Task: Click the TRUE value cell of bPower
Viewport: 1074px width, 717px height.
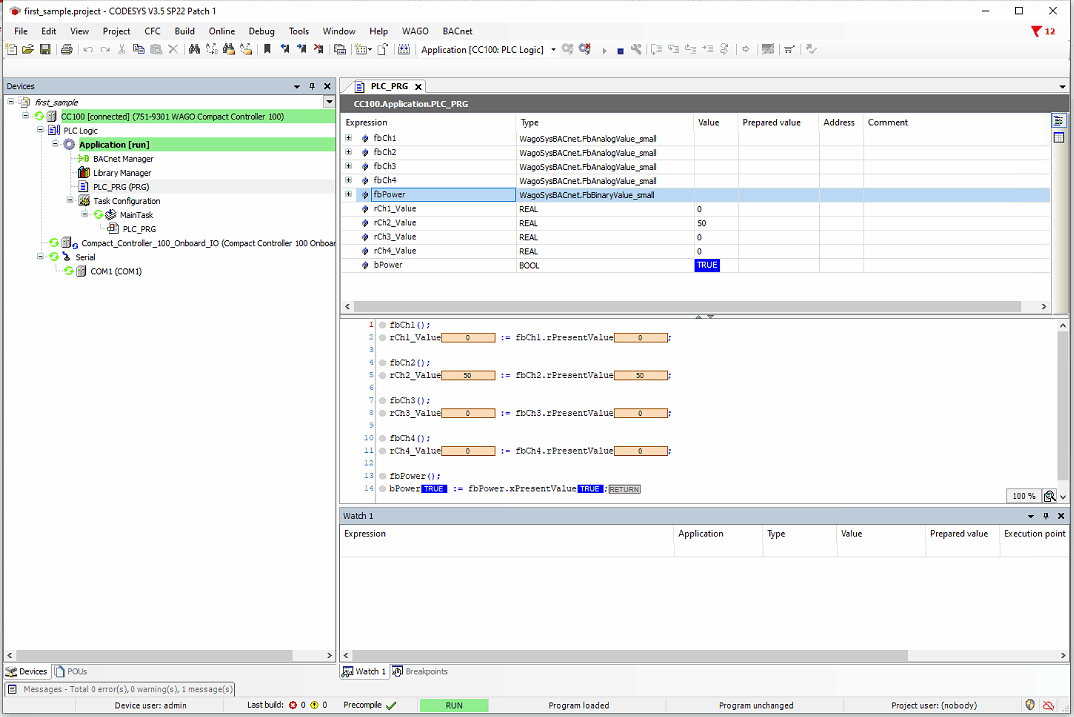Action: click(707, 265)
